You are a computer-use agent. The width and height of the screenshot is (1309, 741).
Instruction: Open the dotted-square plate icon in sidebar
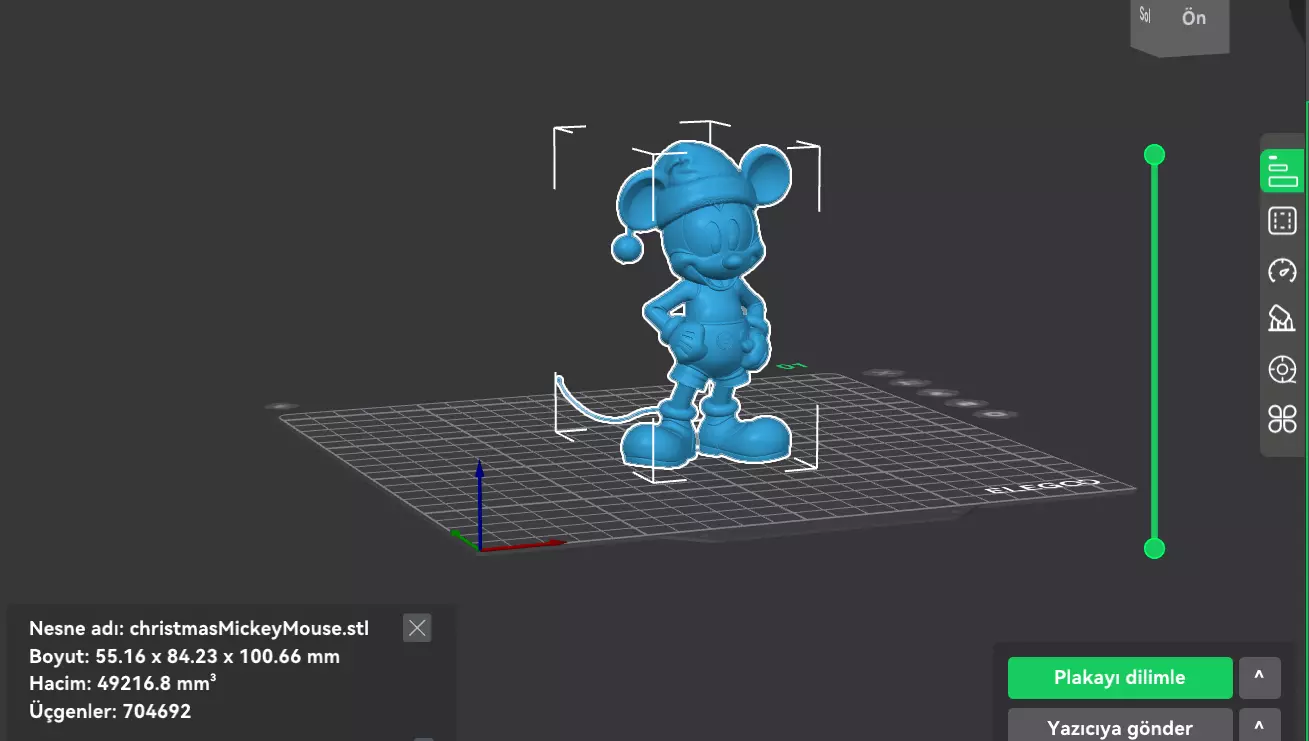coord(1282,221)
